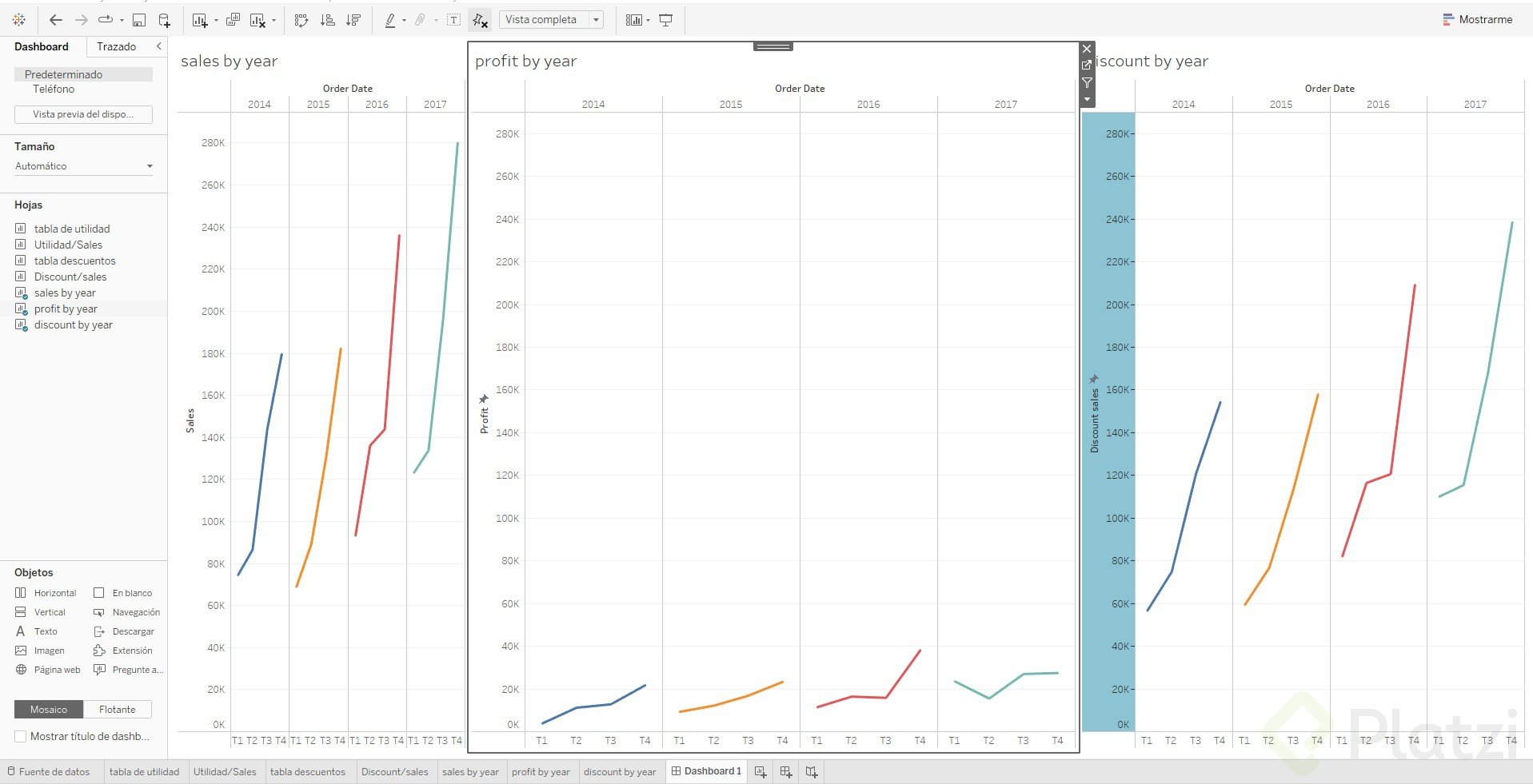This screenshot has height=784, width=1533.
Task: Click the profit by year drag handle
Action: click(773, 46)
